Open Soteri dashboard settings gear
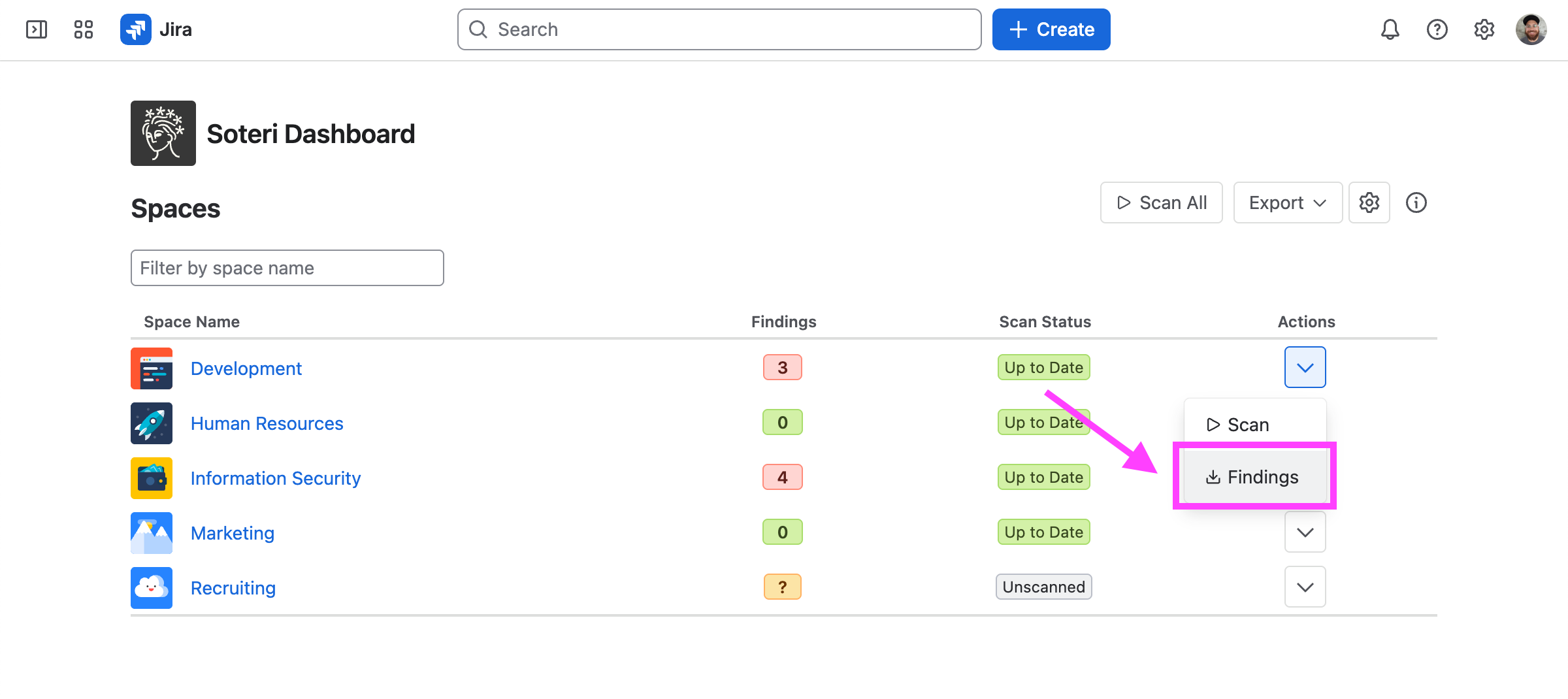This screenshot has height=699, width=1568. (x=1369, y=203)
